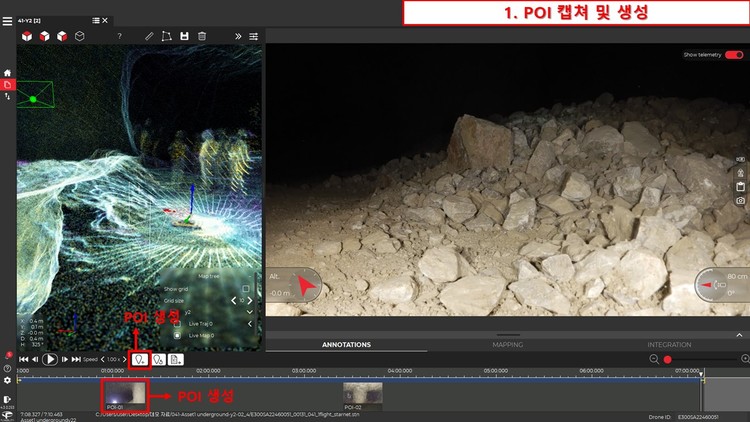The height and width of the screenshot is (422, 750).
Task: Click the trash delete icon
Action: (202, 36)
